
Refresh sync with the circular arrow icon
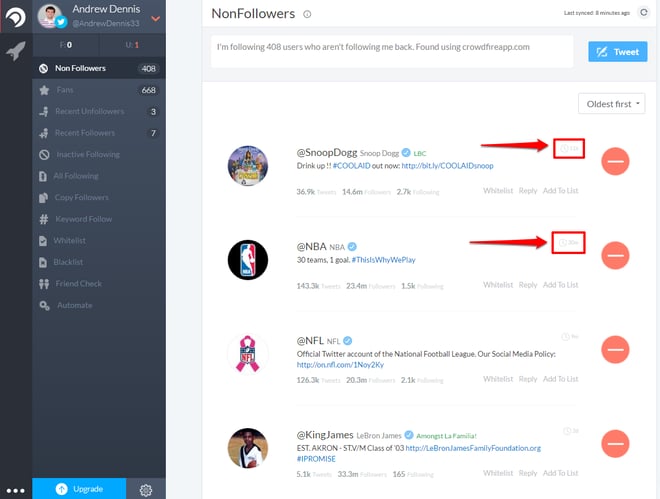click(x=644, y=13)
